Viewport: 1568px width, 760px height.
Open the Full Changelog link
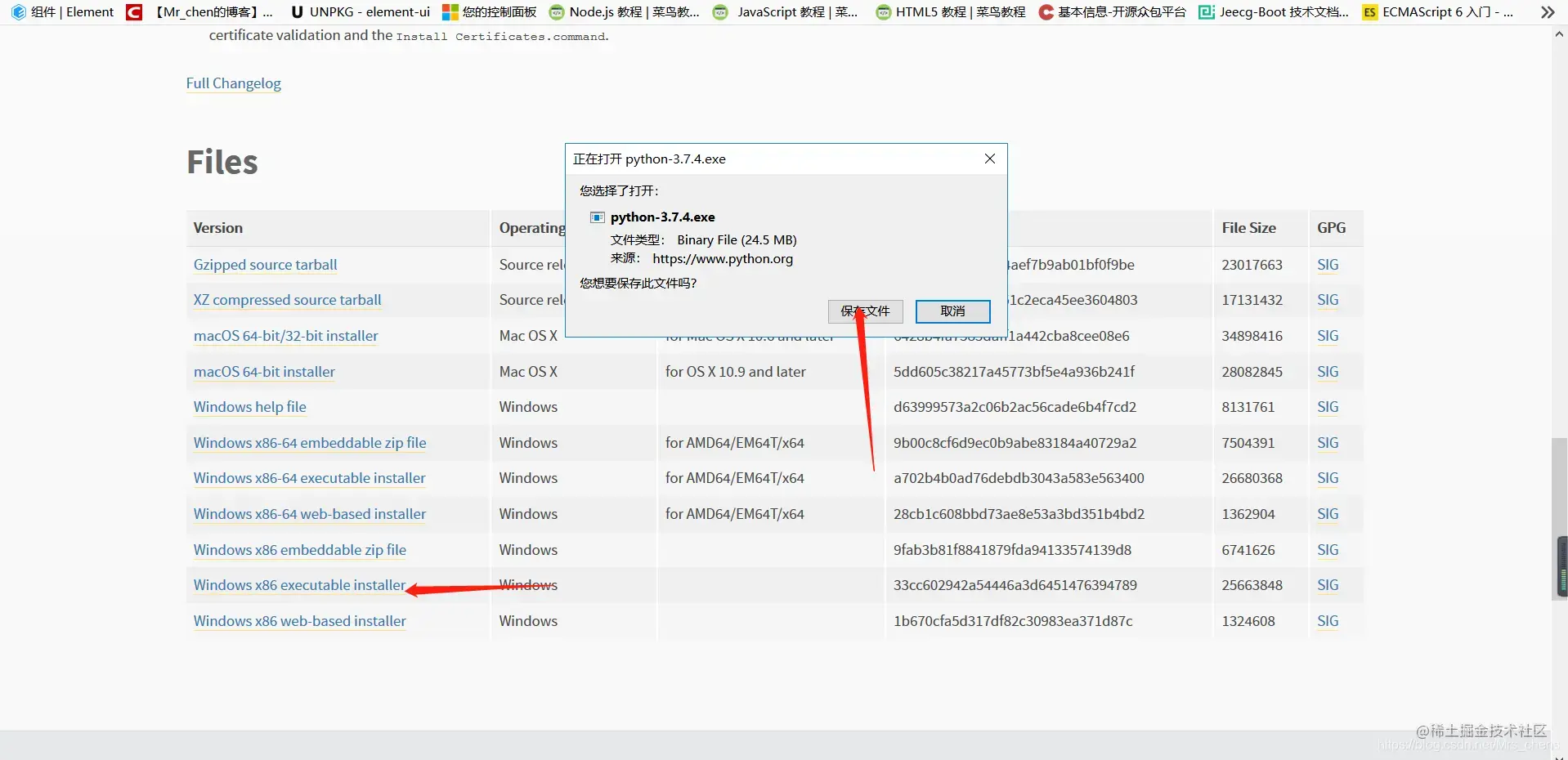coord(233,83)
